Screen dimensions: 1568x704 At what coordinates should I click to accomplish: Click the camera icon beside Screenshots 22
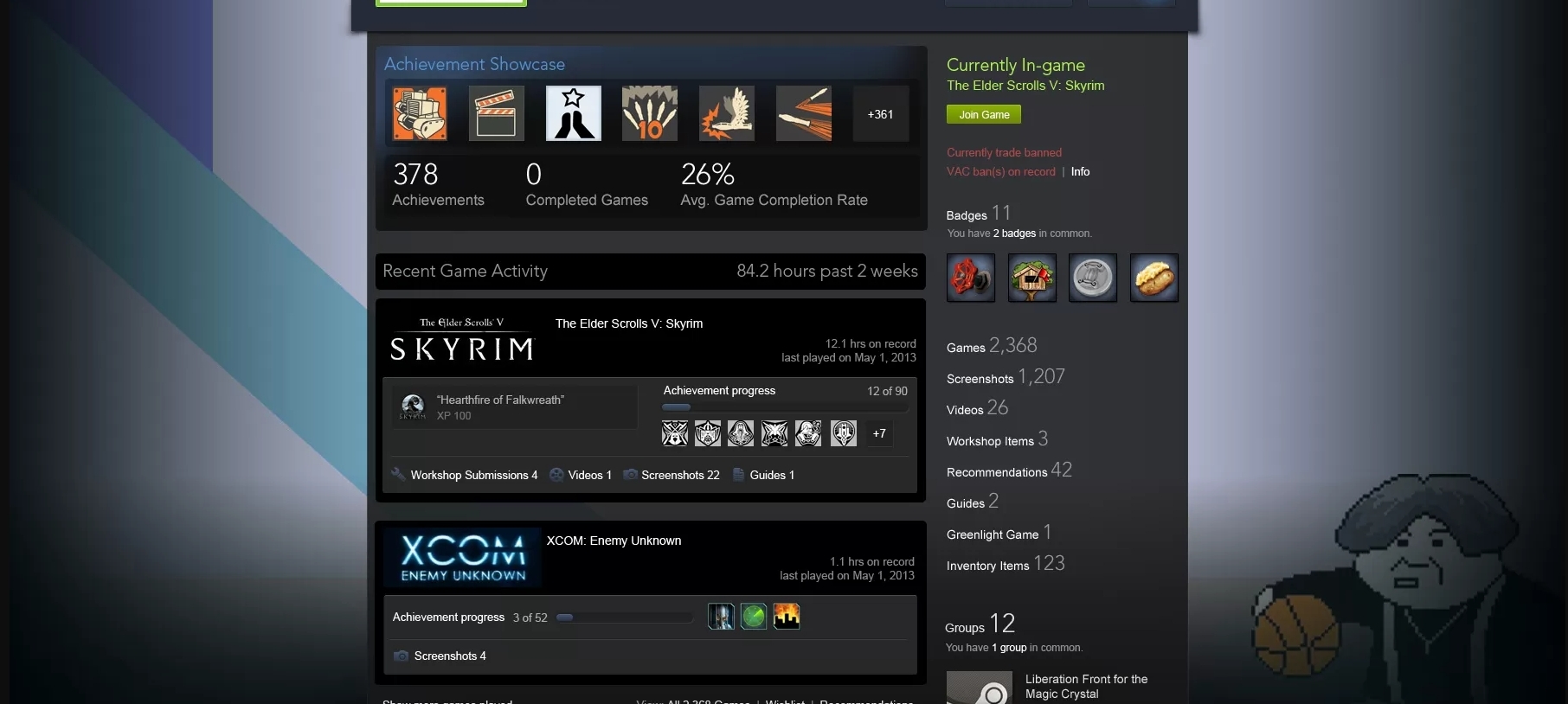pyautogui.click(x=631, y=474)
